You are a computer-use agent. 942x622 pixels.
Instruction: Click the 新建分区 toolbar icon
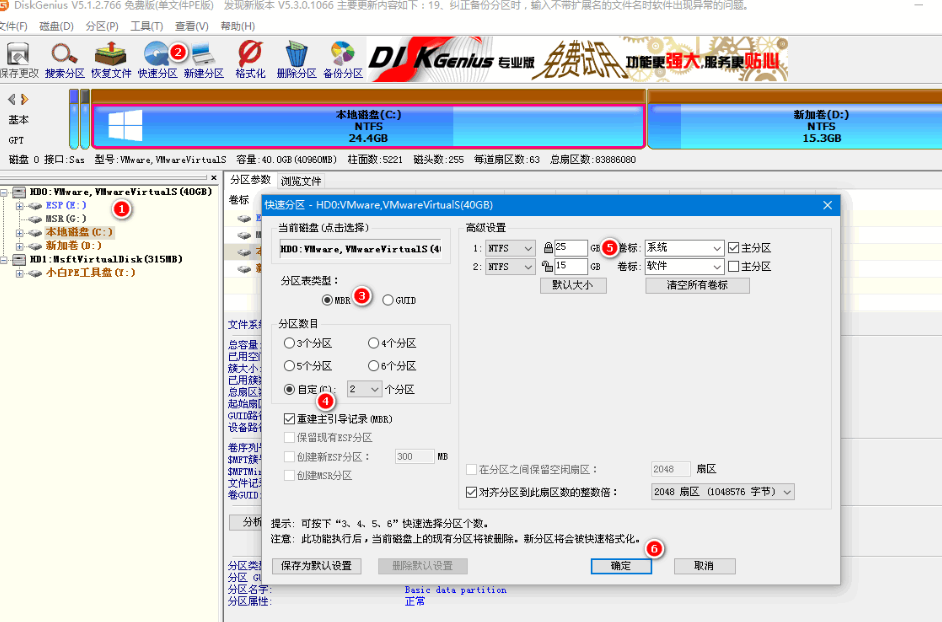204,55
